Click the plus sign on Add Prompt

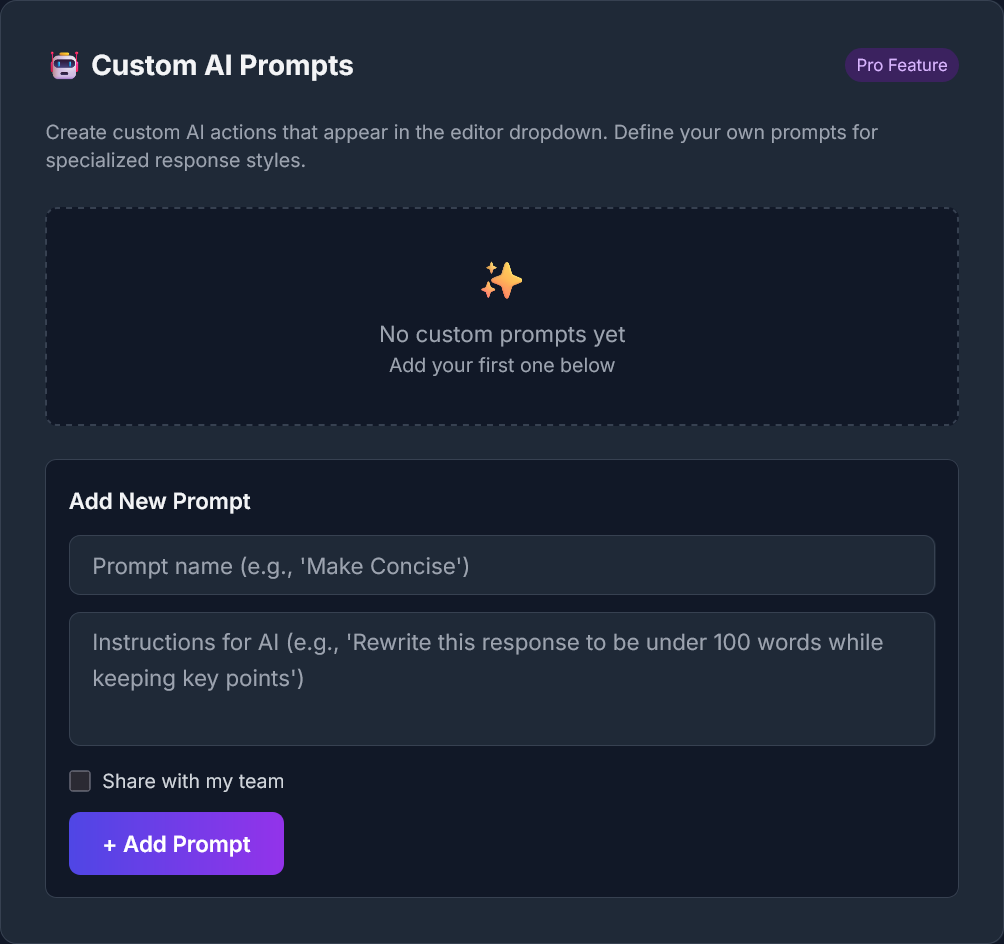[110, 844]
